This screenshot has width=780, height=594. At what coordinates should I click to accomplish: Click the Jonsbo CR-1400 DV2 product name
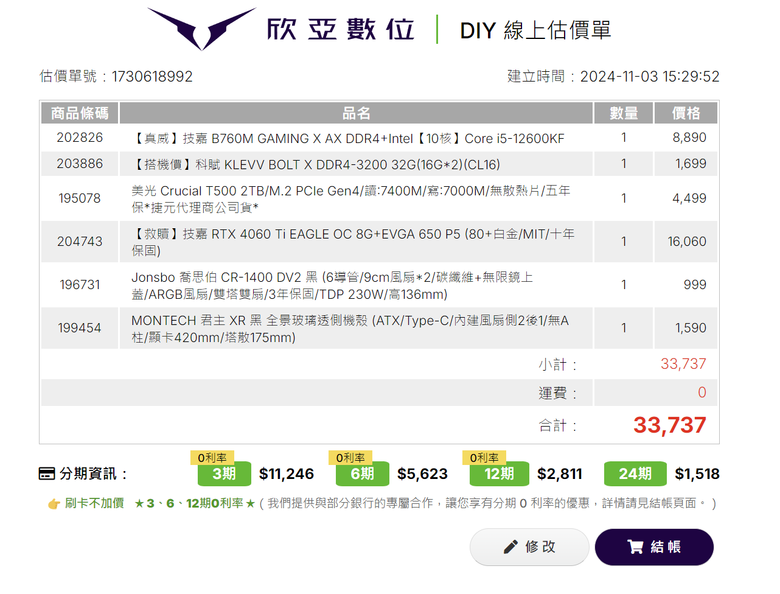click(x=332, y=286)
